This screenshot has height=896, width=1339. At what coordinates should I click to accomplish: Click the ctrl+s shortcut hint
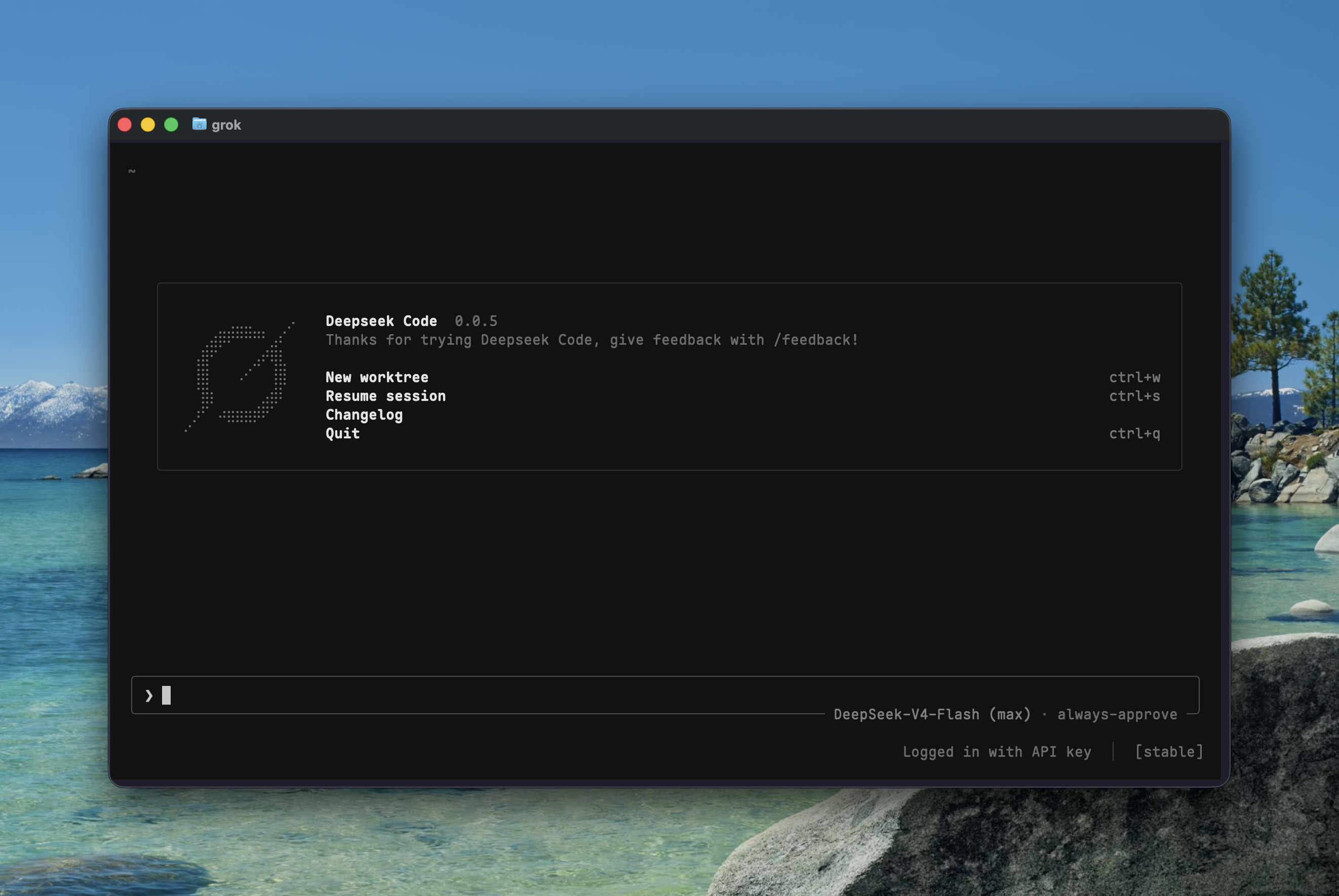[x=1134, y=396]
